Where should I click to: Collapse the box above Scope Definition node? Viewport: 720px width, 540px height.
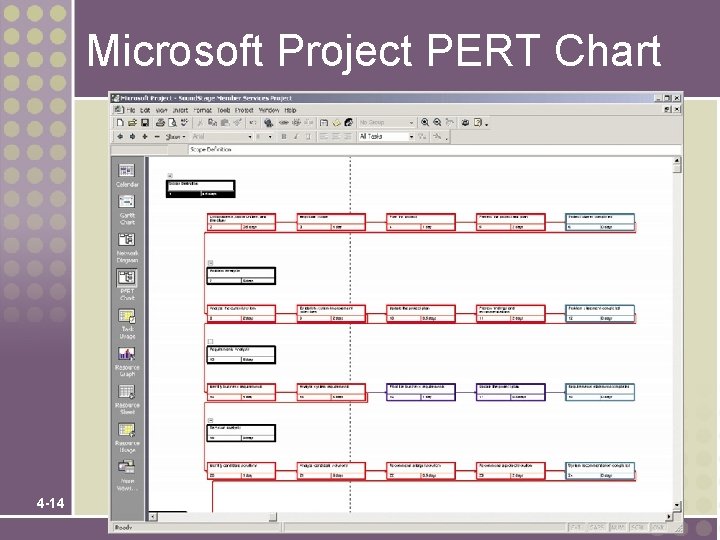click(x=170, y=175)
